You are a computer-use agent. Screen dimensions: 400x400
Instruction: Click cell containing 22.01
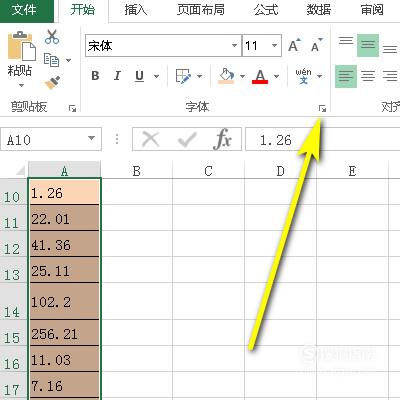pos(65,218)
